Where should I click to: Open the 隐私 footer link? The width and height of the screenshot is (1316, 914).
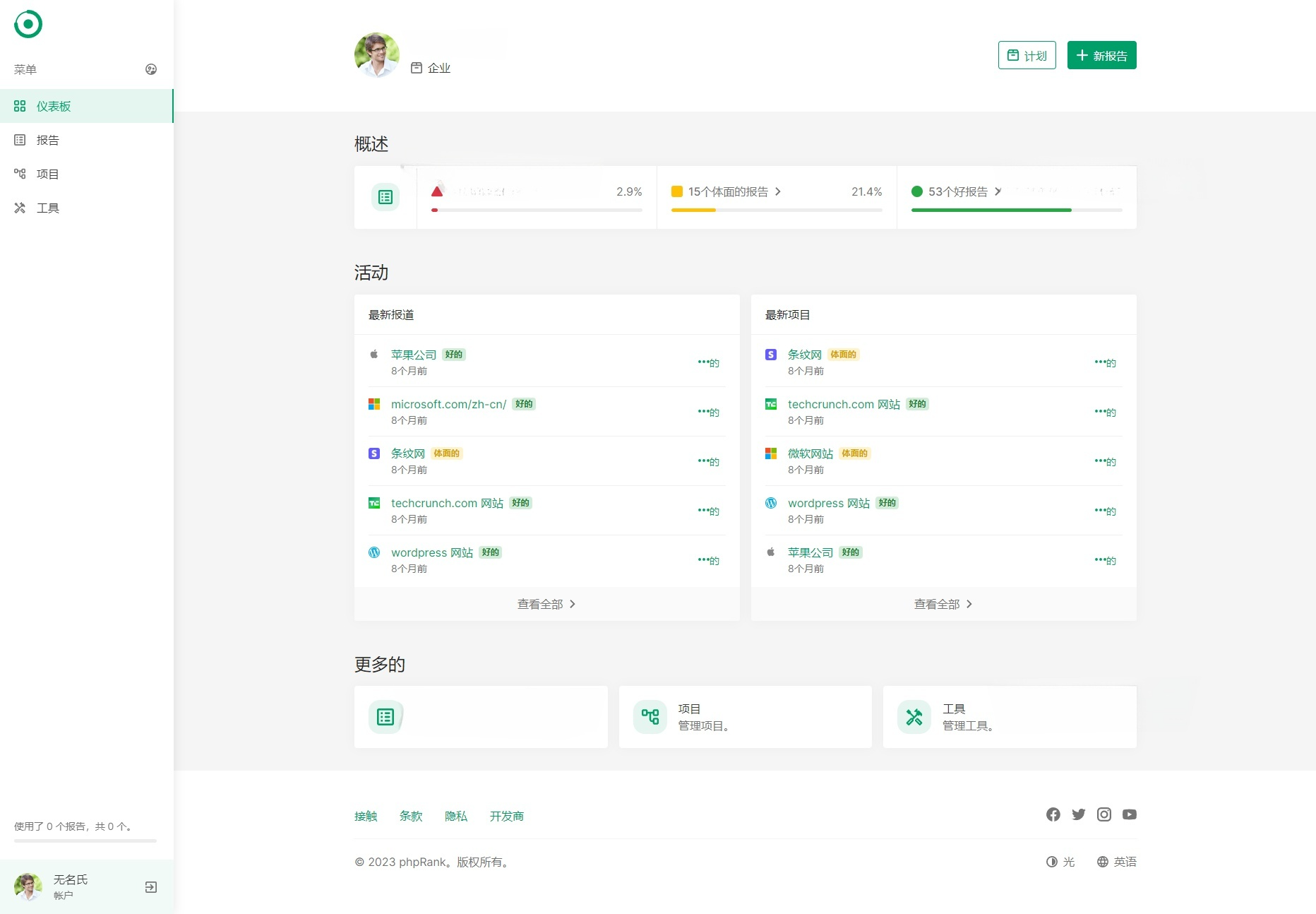pyautogui.click(x=456, y=816)
